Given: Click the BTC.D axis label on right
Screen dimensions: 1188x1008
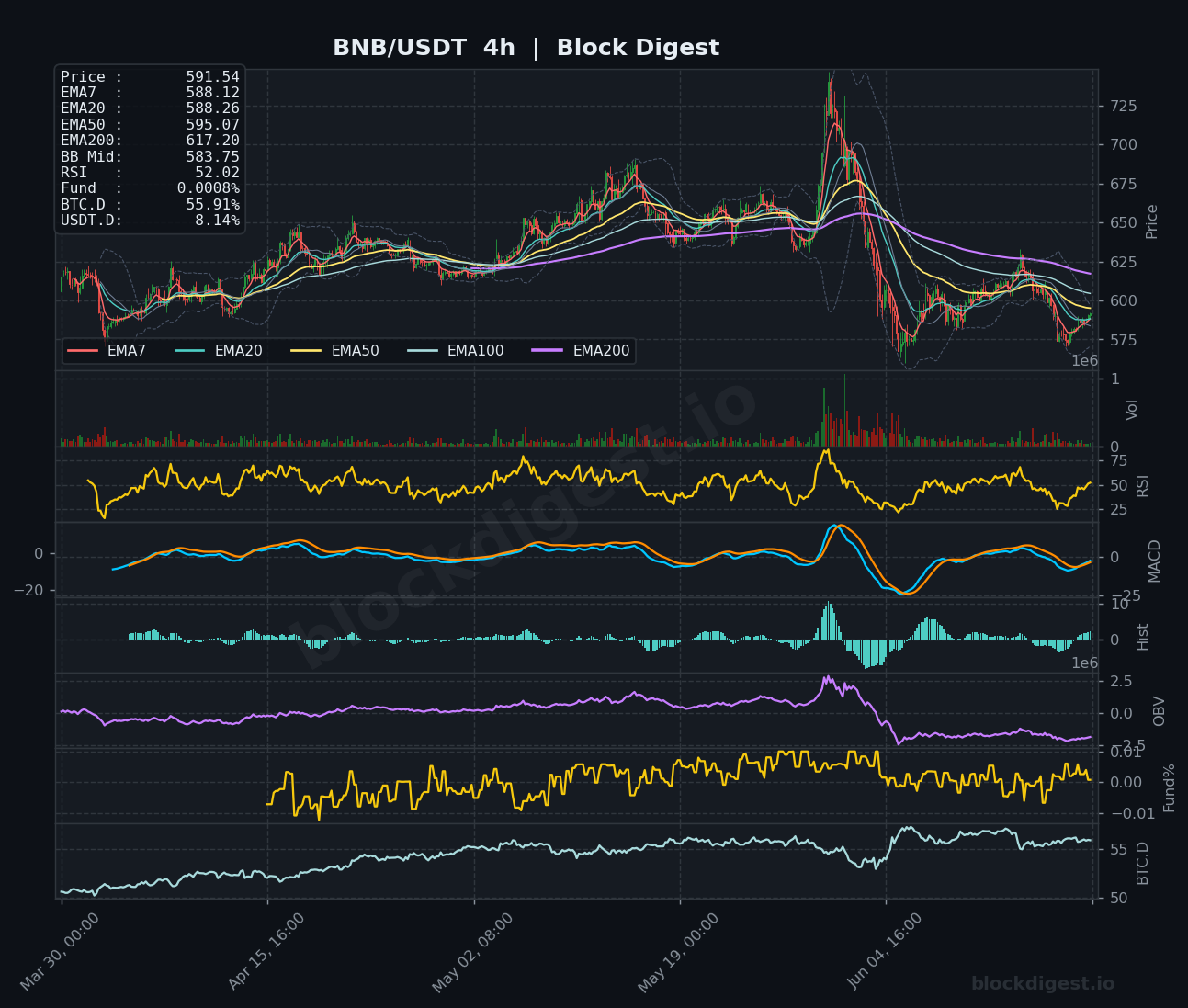Looking at the screenshot, I should (1143, 863).
